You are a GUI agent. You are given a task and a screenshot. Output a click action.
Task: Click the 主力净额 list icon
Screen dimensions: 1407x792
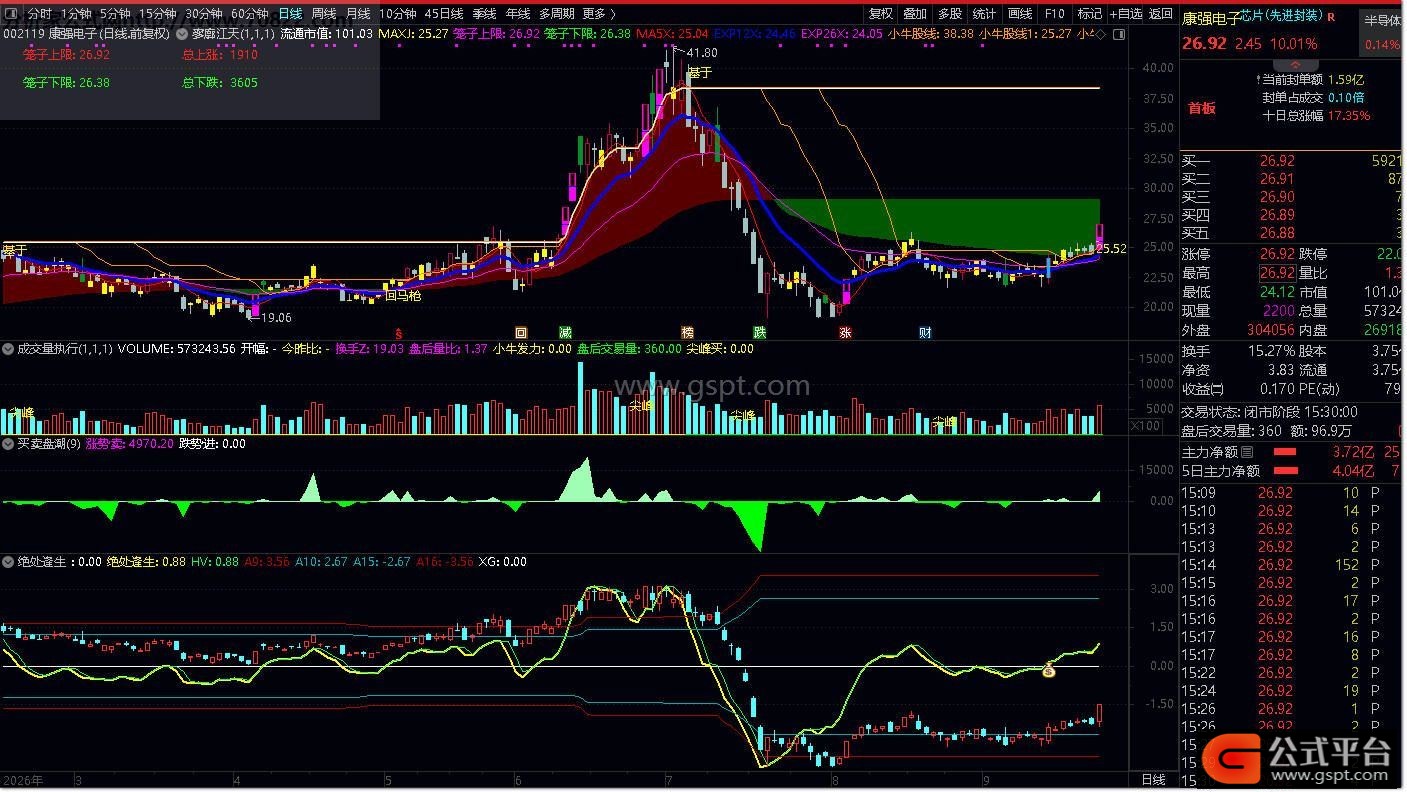[x=1246, y=453]
